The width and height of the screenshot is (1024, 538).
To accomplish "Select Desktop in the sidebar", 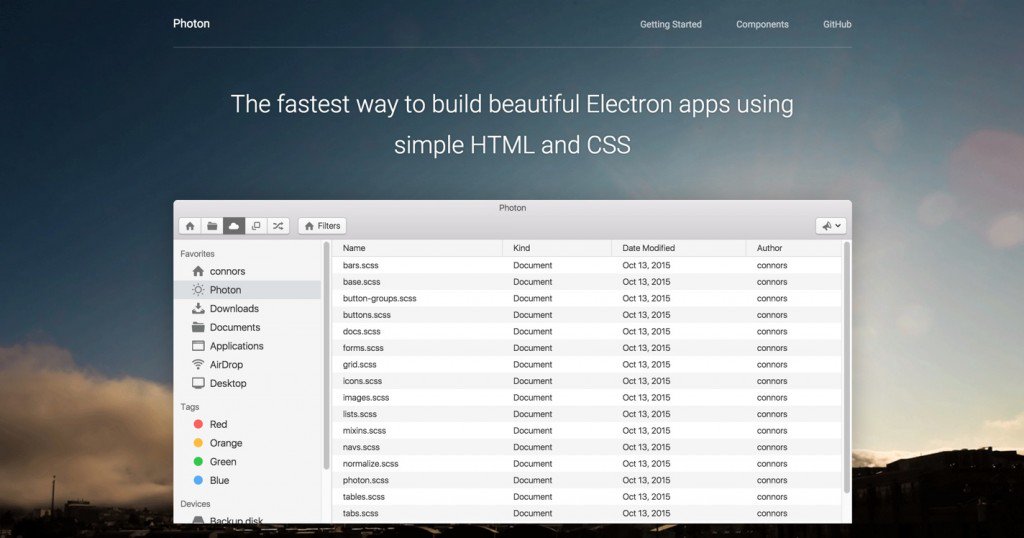I will [x=248, y=383].
